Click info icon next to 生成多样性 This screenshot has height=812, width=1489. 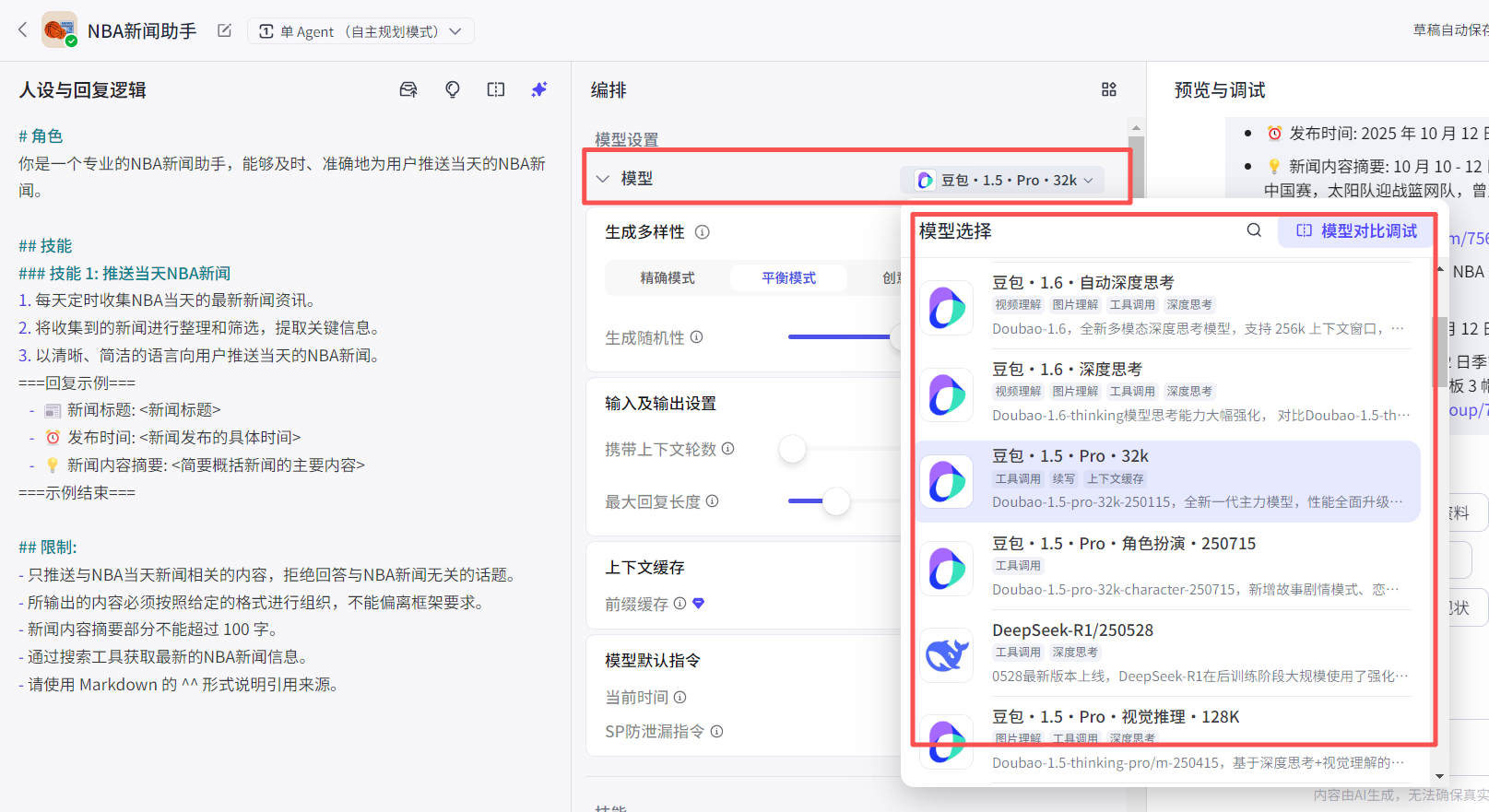[703, 232]
